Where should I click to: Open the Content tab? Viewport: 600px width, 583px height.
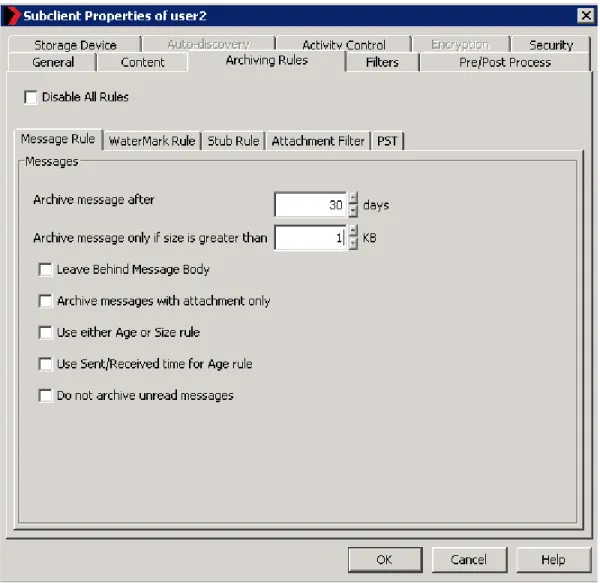[x=142, y=62]
